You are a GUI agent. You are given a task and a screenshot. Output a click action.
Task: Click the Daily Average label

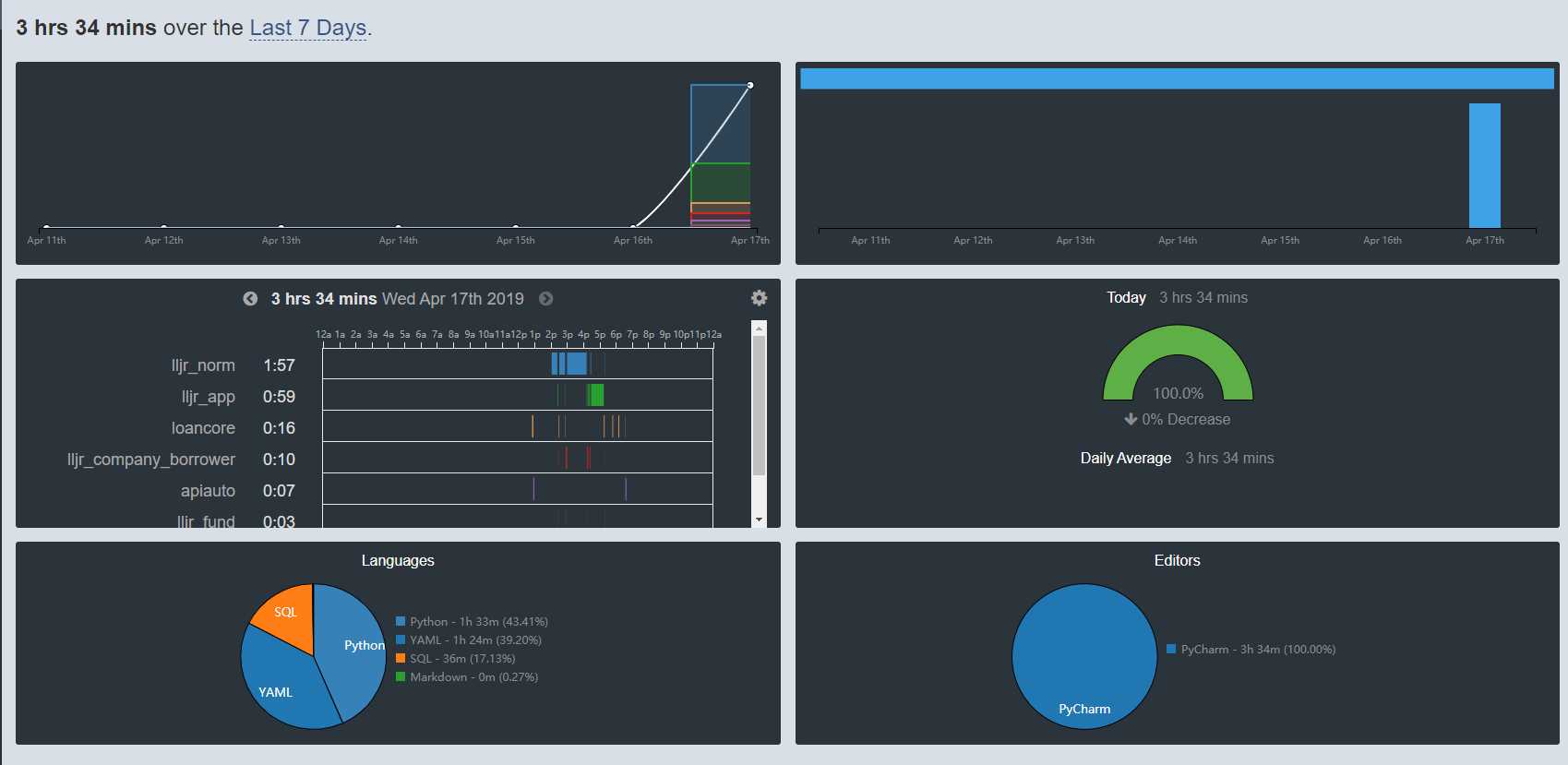coord(1126,458)
